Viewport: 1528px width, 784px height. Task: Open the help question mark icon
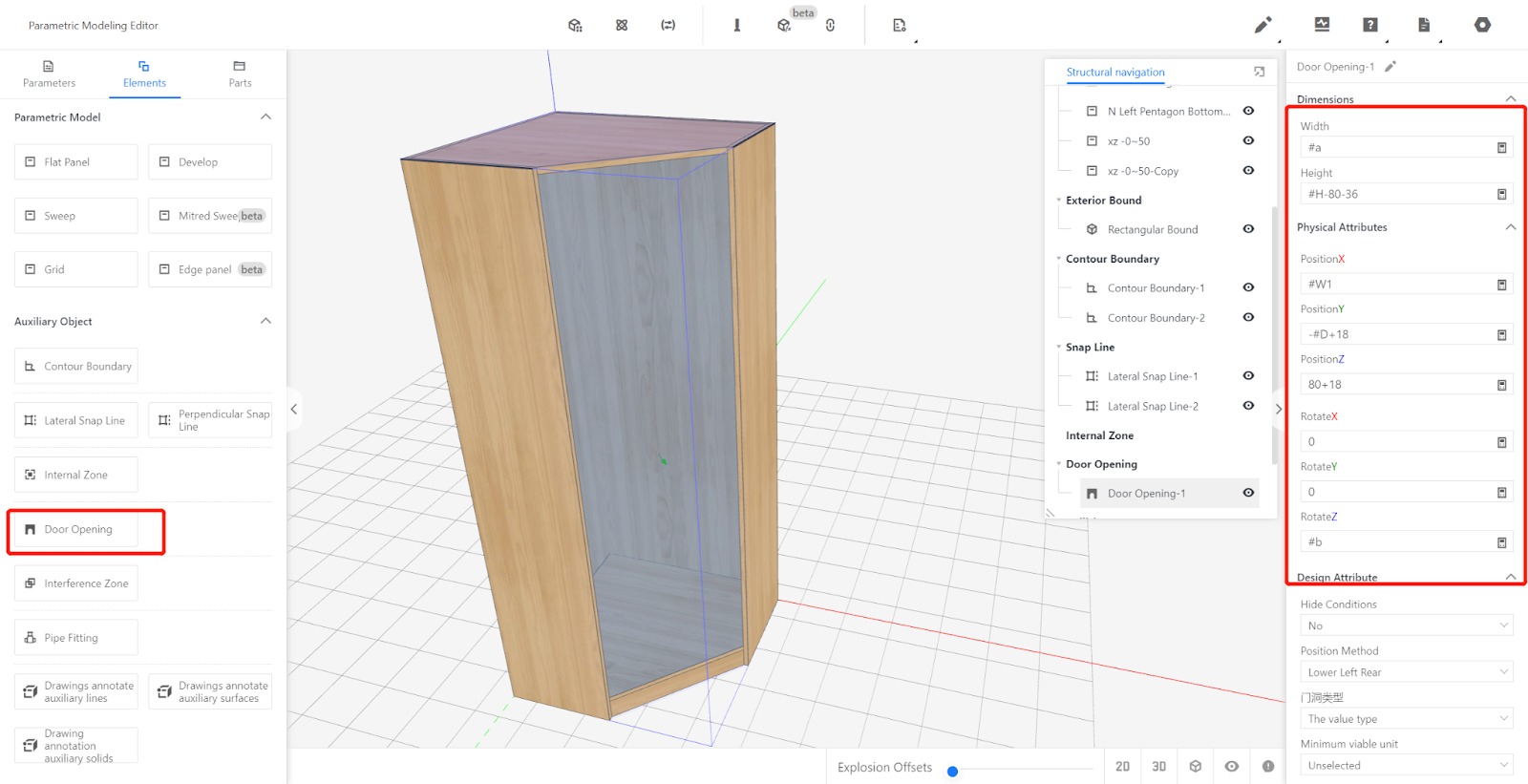pos(1369,25)
